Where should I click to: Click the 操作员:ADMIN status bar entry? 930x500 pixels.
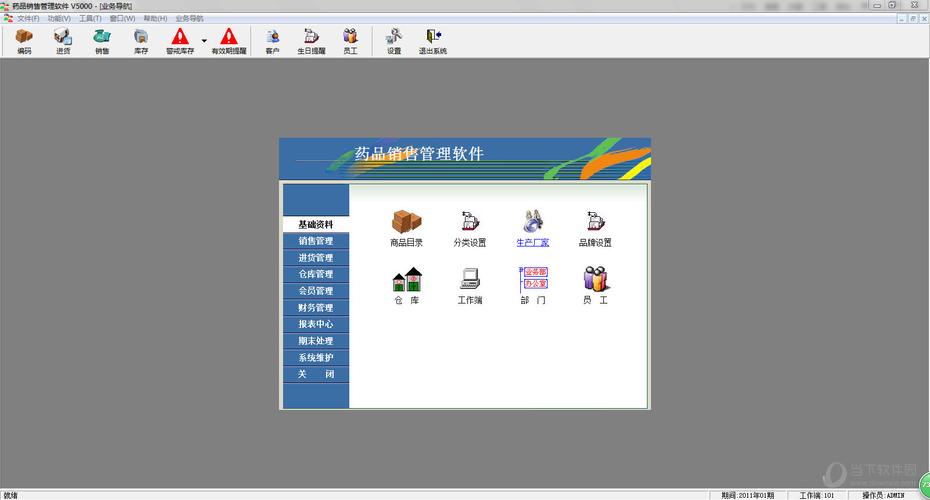click(x=883, y=495)
